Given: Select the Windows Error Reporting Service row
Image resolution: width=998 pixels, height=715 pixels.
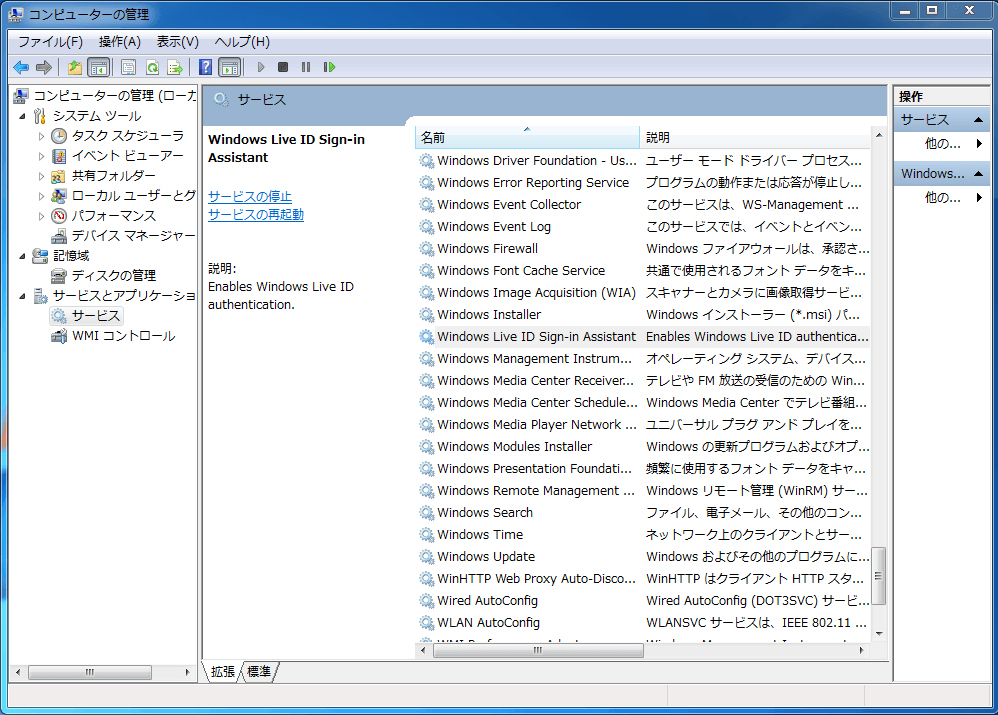Looking at the screenshot, I should tap(643, 183).
